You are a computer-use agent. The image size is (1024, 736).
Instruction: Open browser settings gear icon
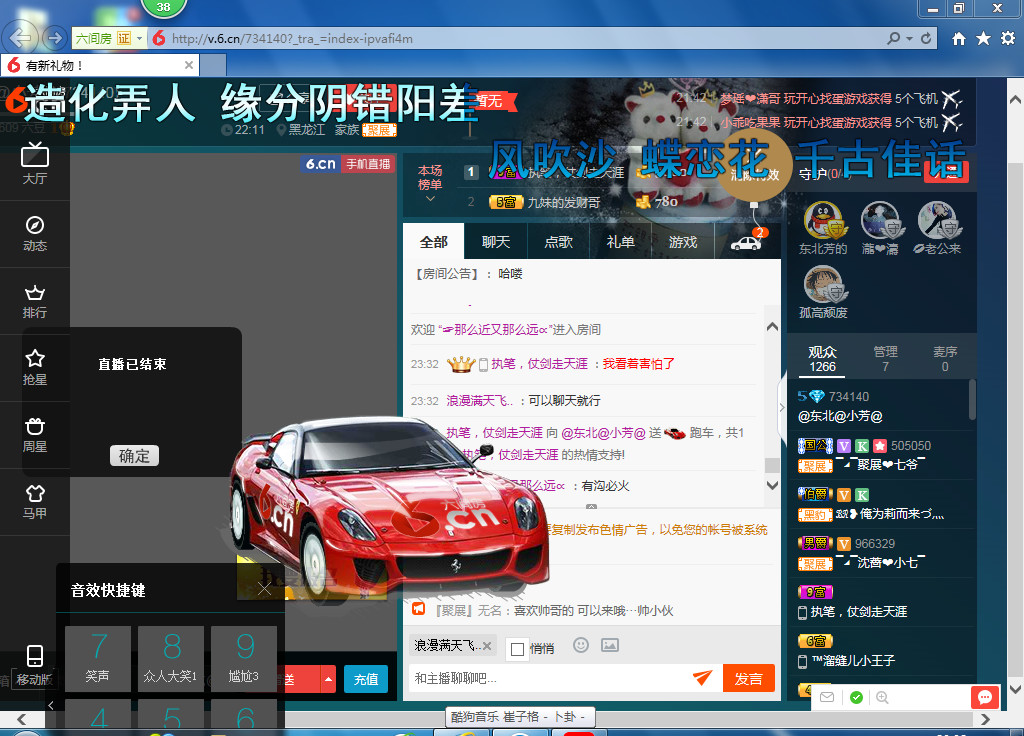pos(1008,39)
